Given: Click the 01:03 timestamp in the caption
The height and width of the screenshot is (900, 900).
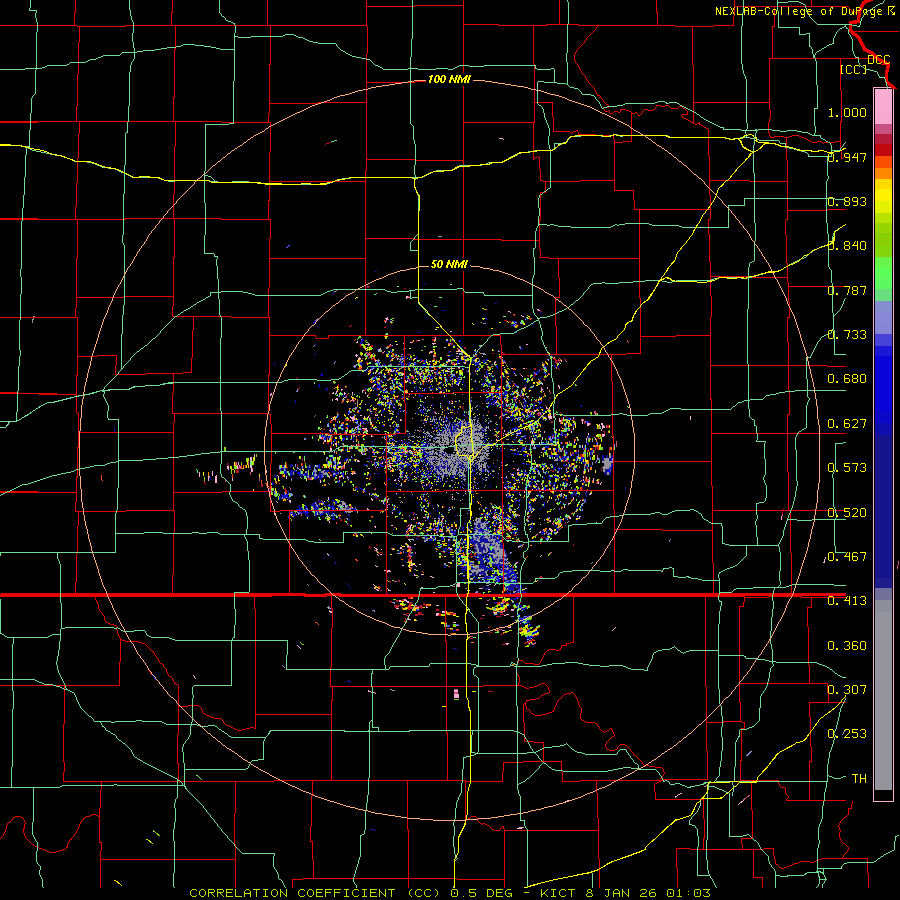Looking at the screenshot, I should coord(689,893).
